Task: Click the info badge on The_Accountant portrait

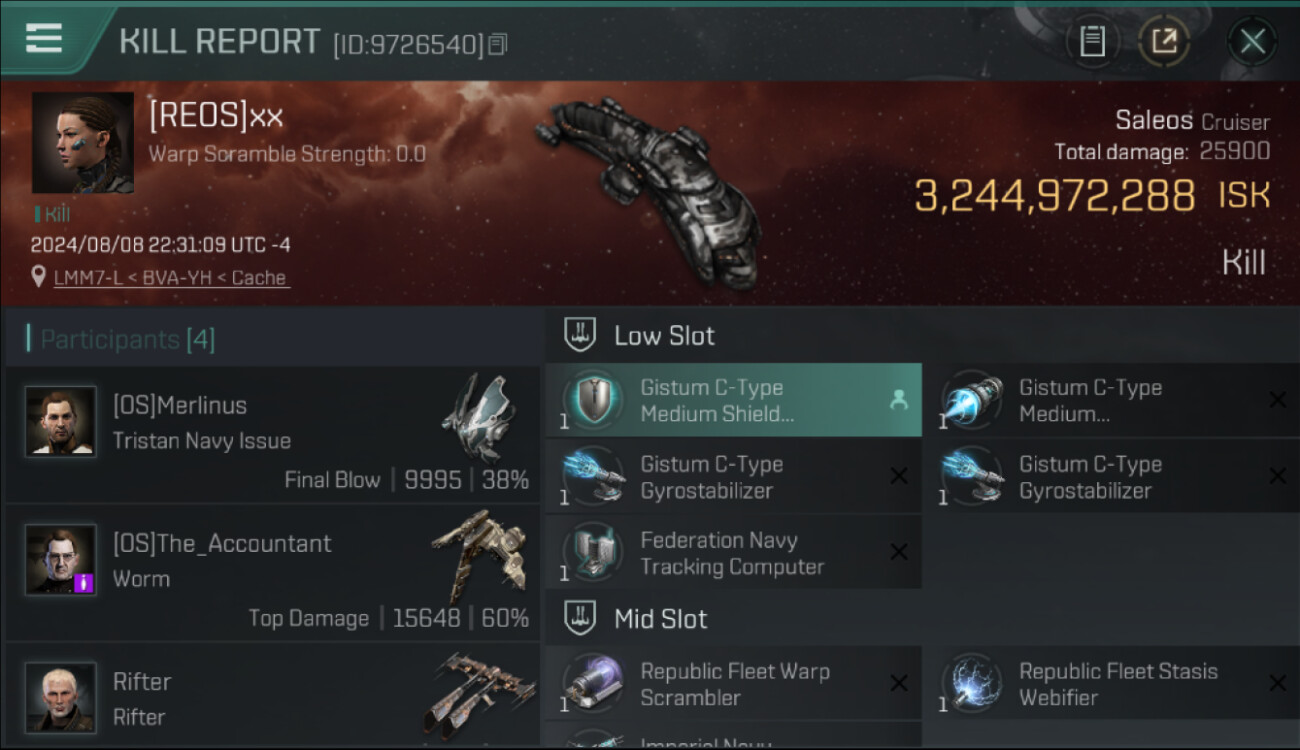Action: click(x=84, y=583)
